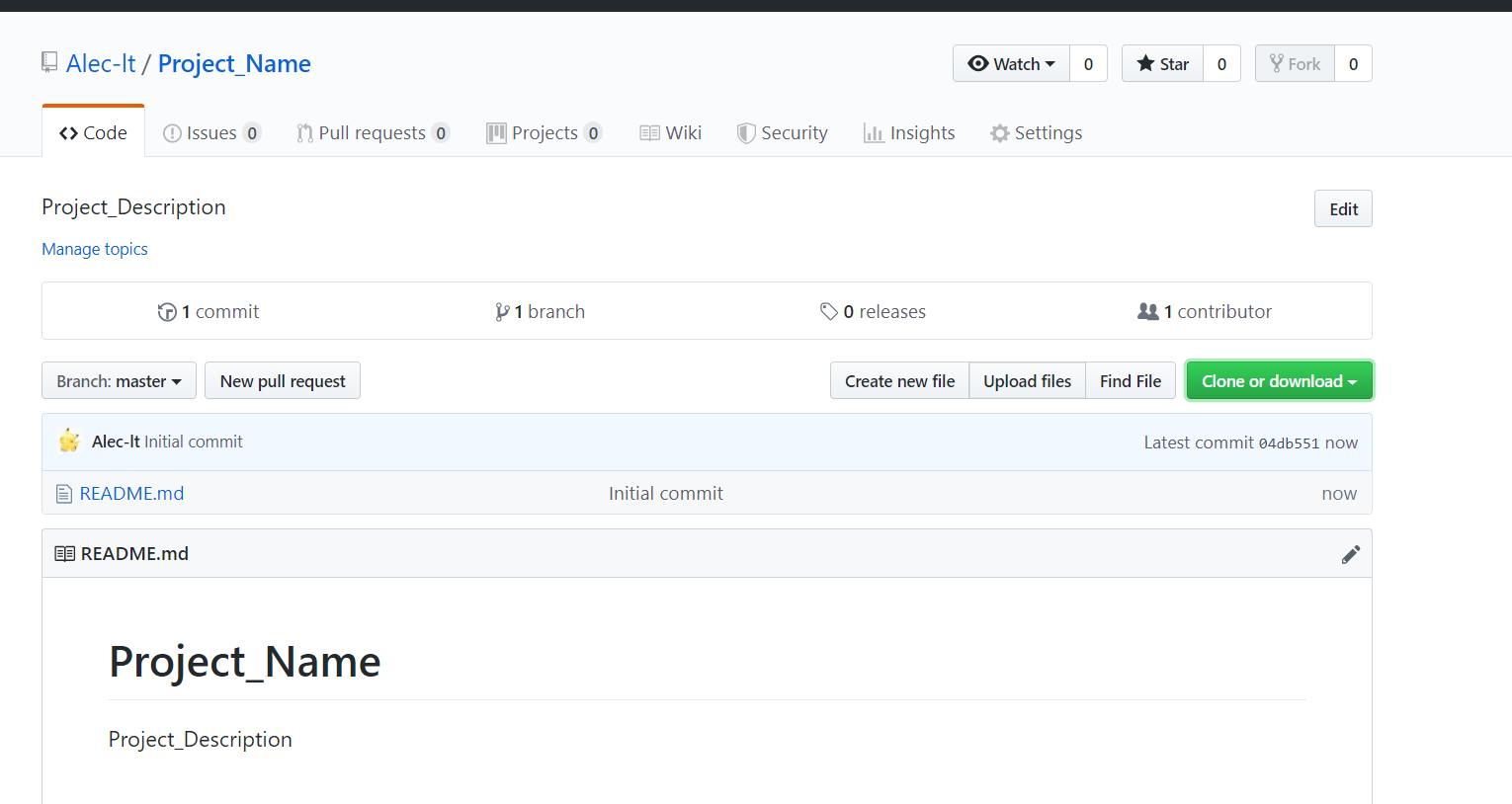Click the commit history clock icon
This screenshot has width=1512, height=804.
click(167, 312)
